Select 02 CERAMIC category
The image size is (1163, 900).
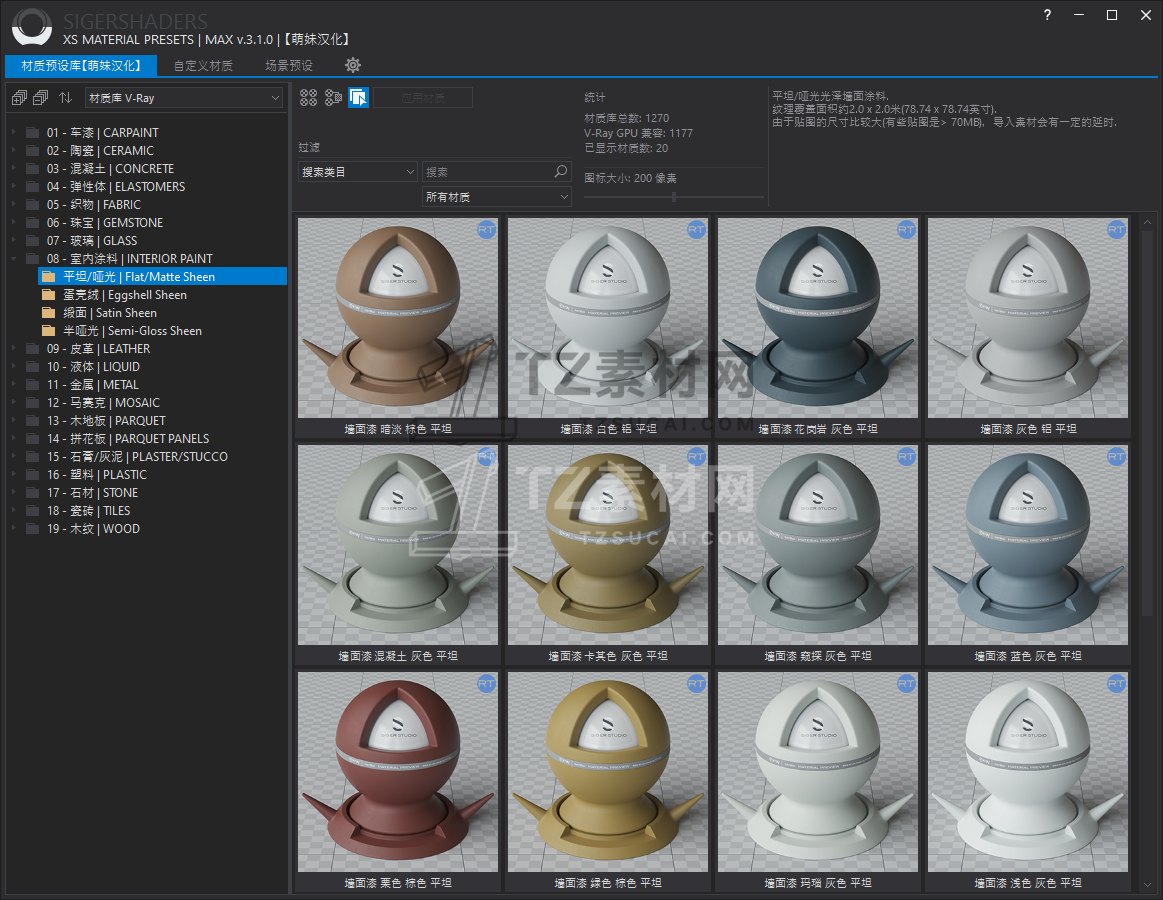tap(100, 151)
